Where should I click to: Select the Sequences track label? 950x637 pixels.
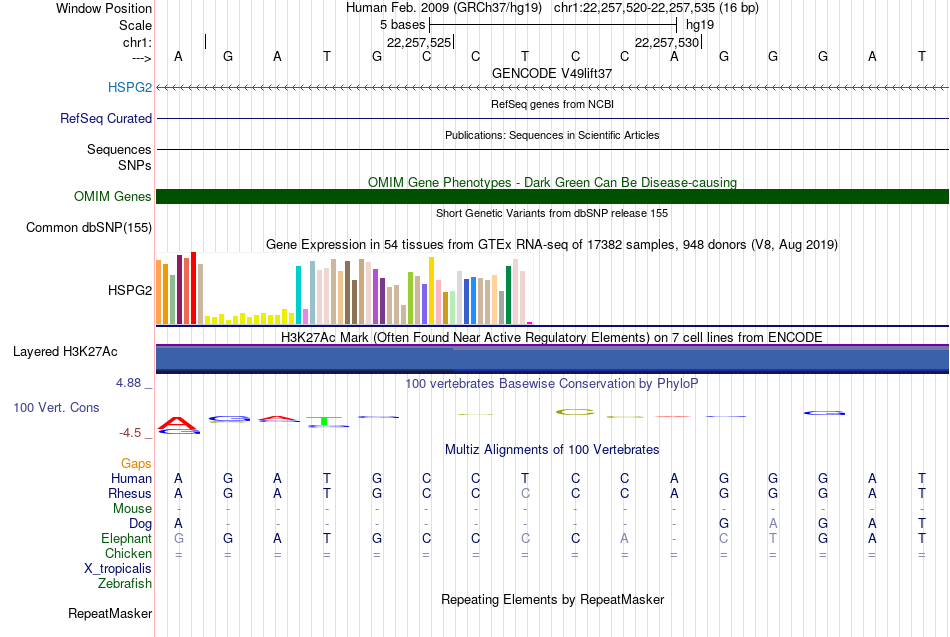click(x=119, y=149)
